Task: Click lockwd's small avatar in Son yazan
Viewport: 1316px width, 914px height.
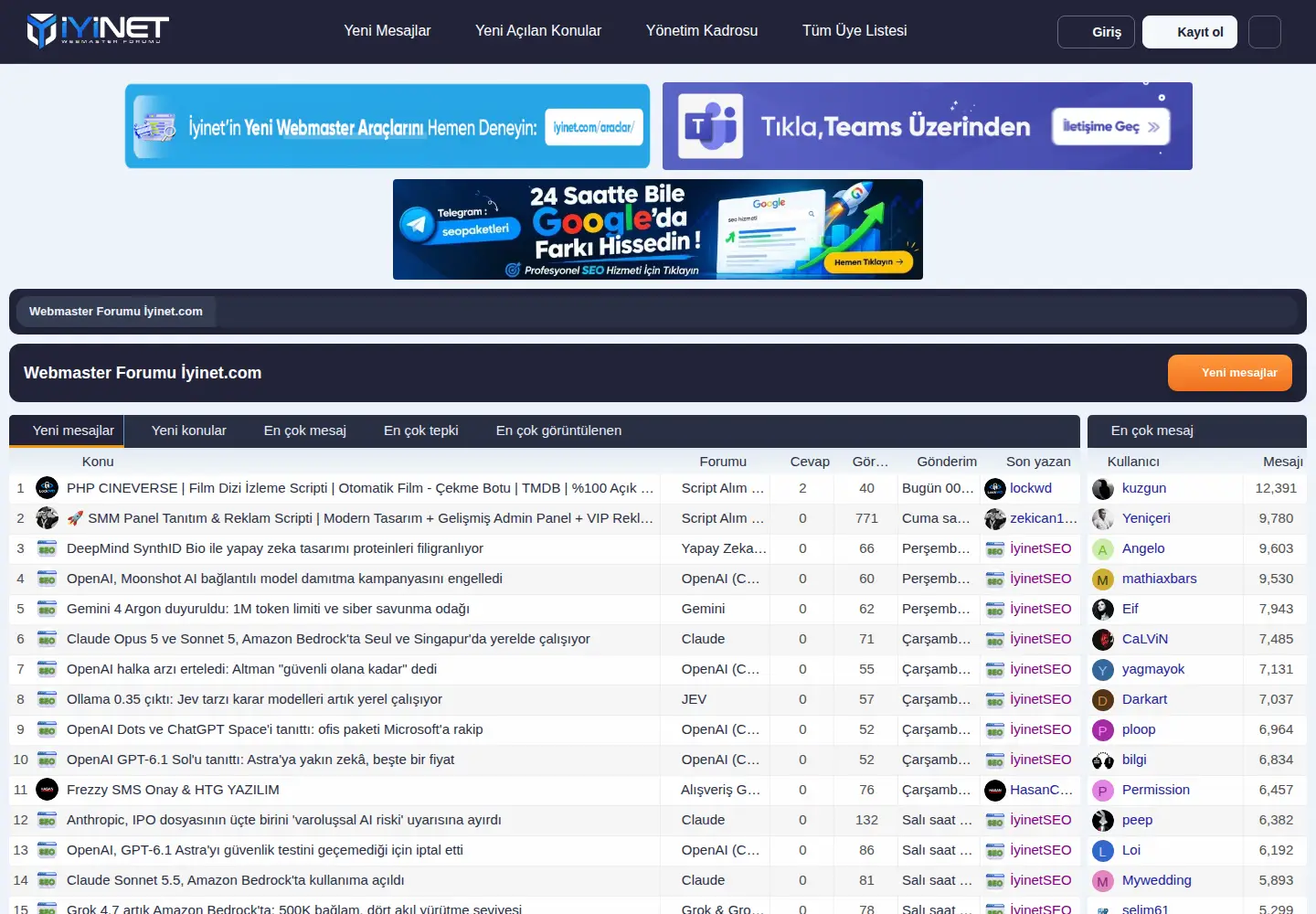Action: point(995,489)
